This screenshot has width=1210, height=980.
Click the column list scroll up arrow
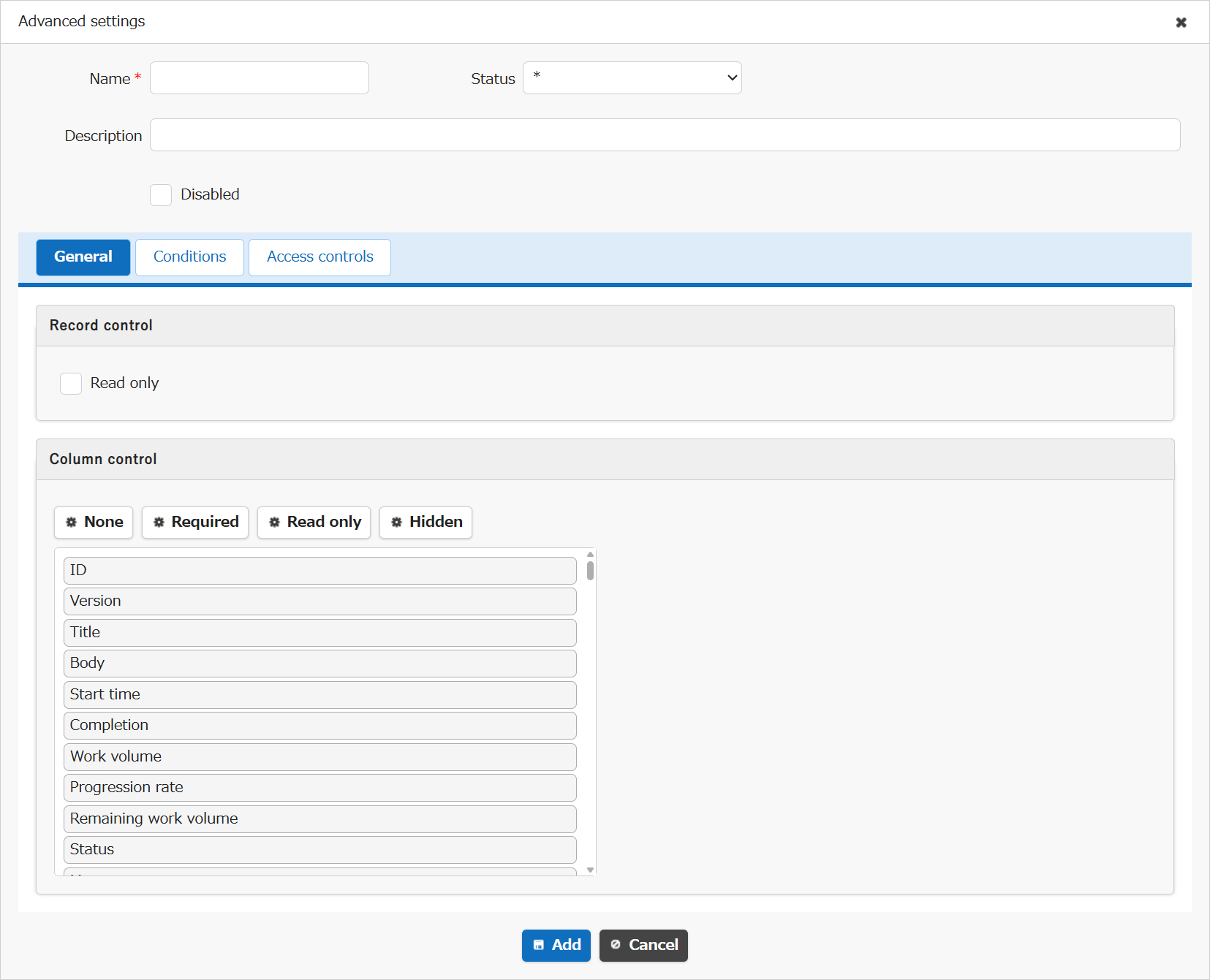coord(590,554)
